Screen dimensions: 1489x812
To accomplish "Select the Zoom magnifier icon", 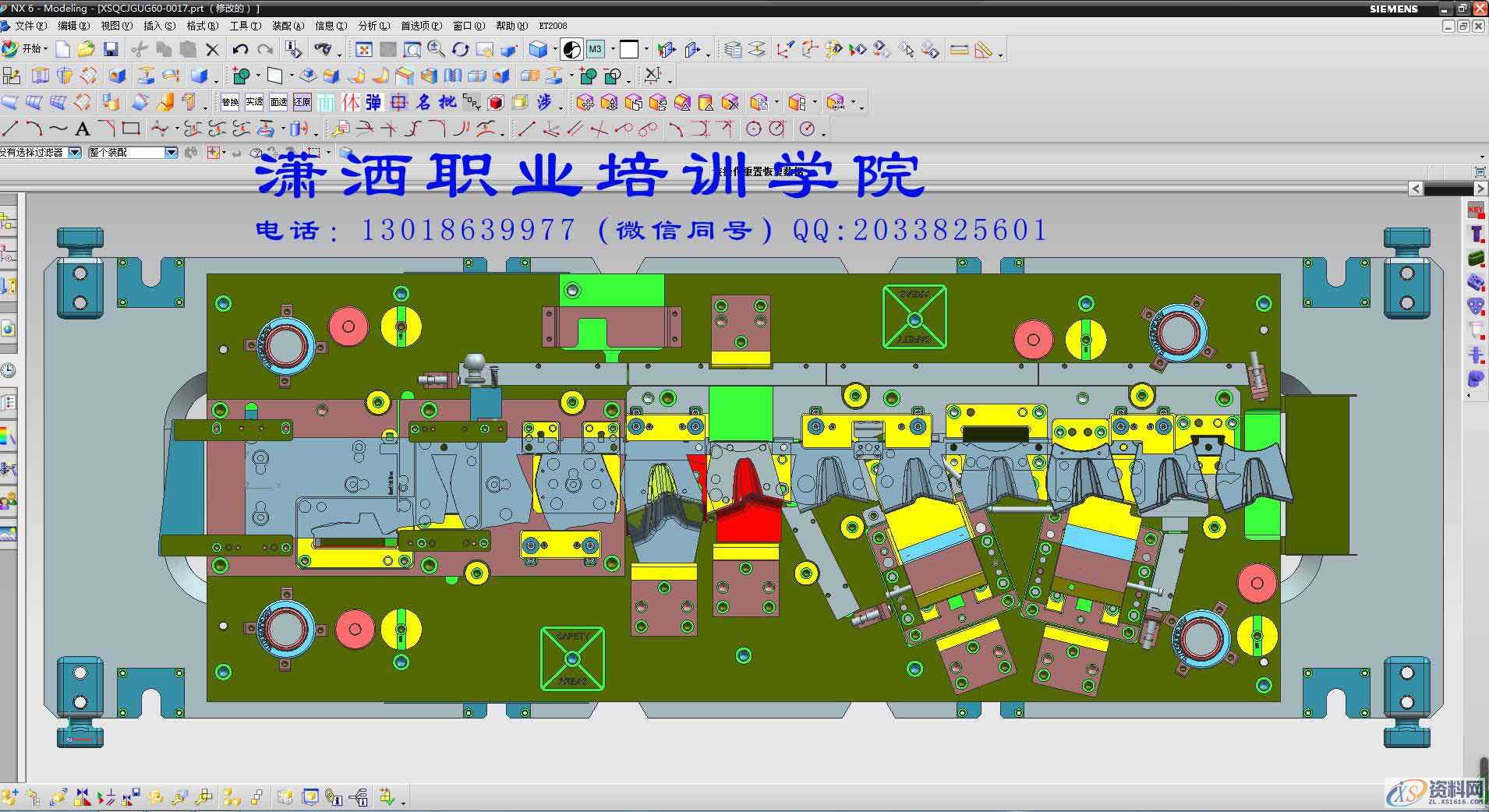I will click(433, 48).
